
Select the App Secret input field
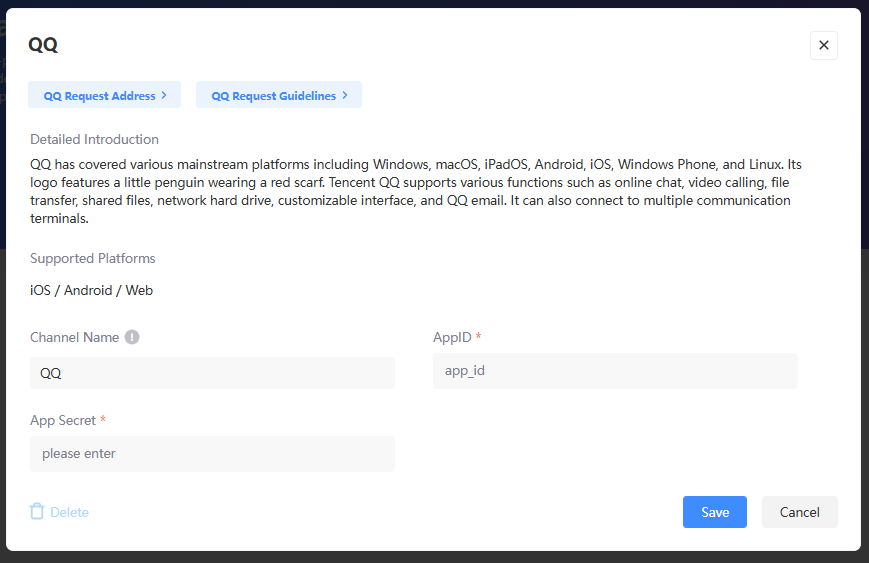(x=212, y=453)
